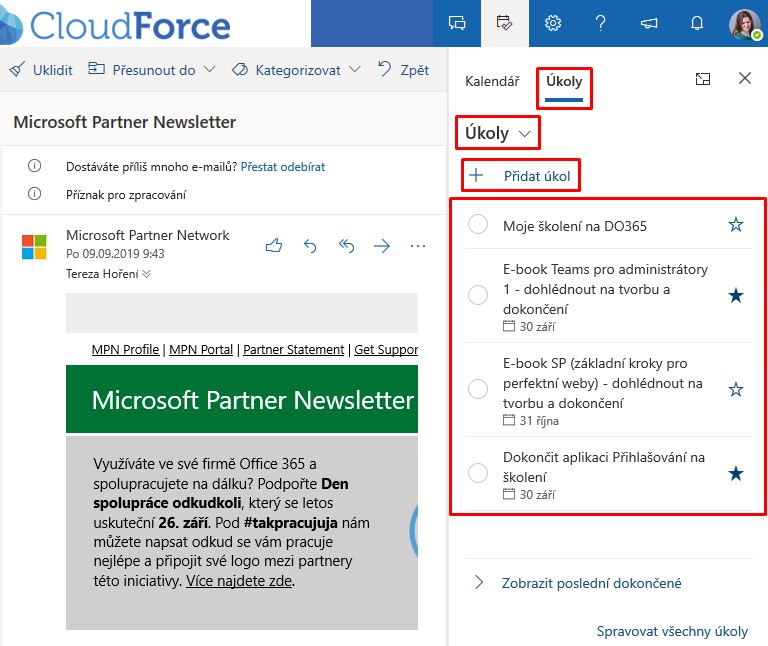Reply to email using reply arrow icon
This screenshot has height=646, width=768.
click(x=310, y=246)
